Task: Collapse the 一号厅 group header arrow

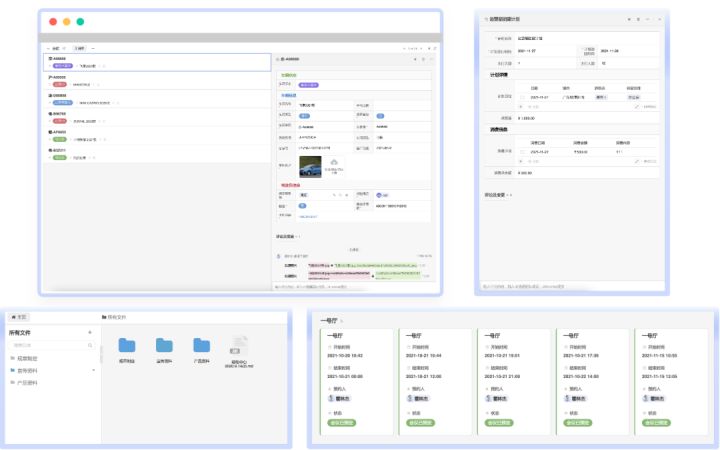Action: [342, 321]
